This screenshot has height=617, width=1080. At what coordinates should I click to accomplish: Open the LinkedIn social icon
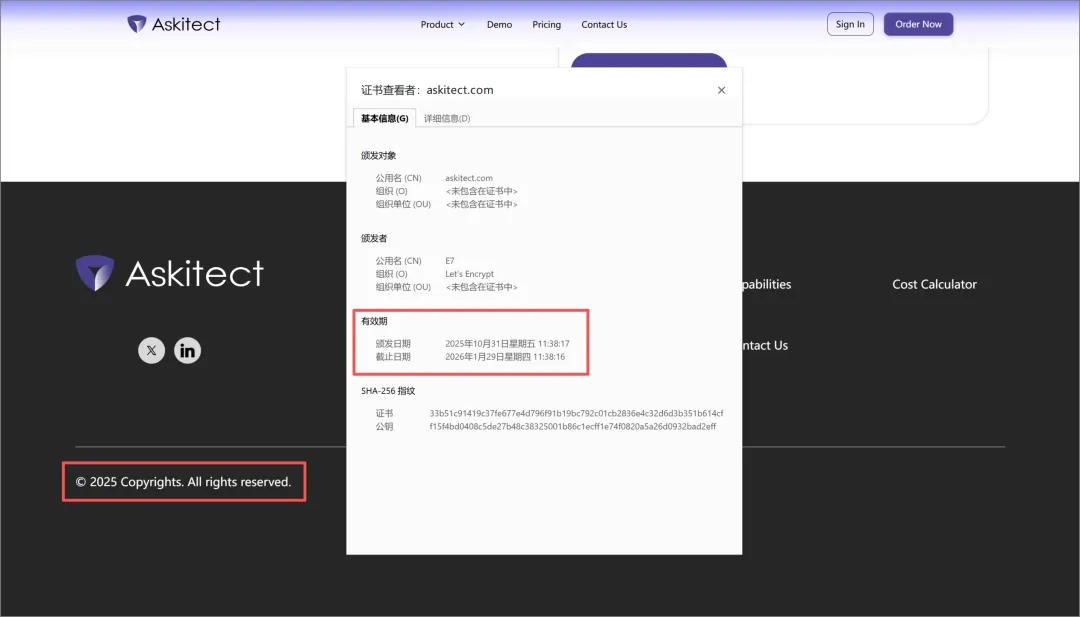187,350
